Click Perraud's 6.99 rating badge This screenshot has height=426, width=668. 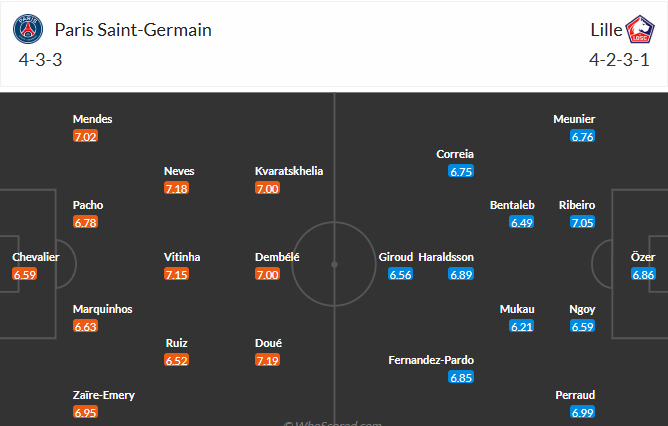point(582,412)
